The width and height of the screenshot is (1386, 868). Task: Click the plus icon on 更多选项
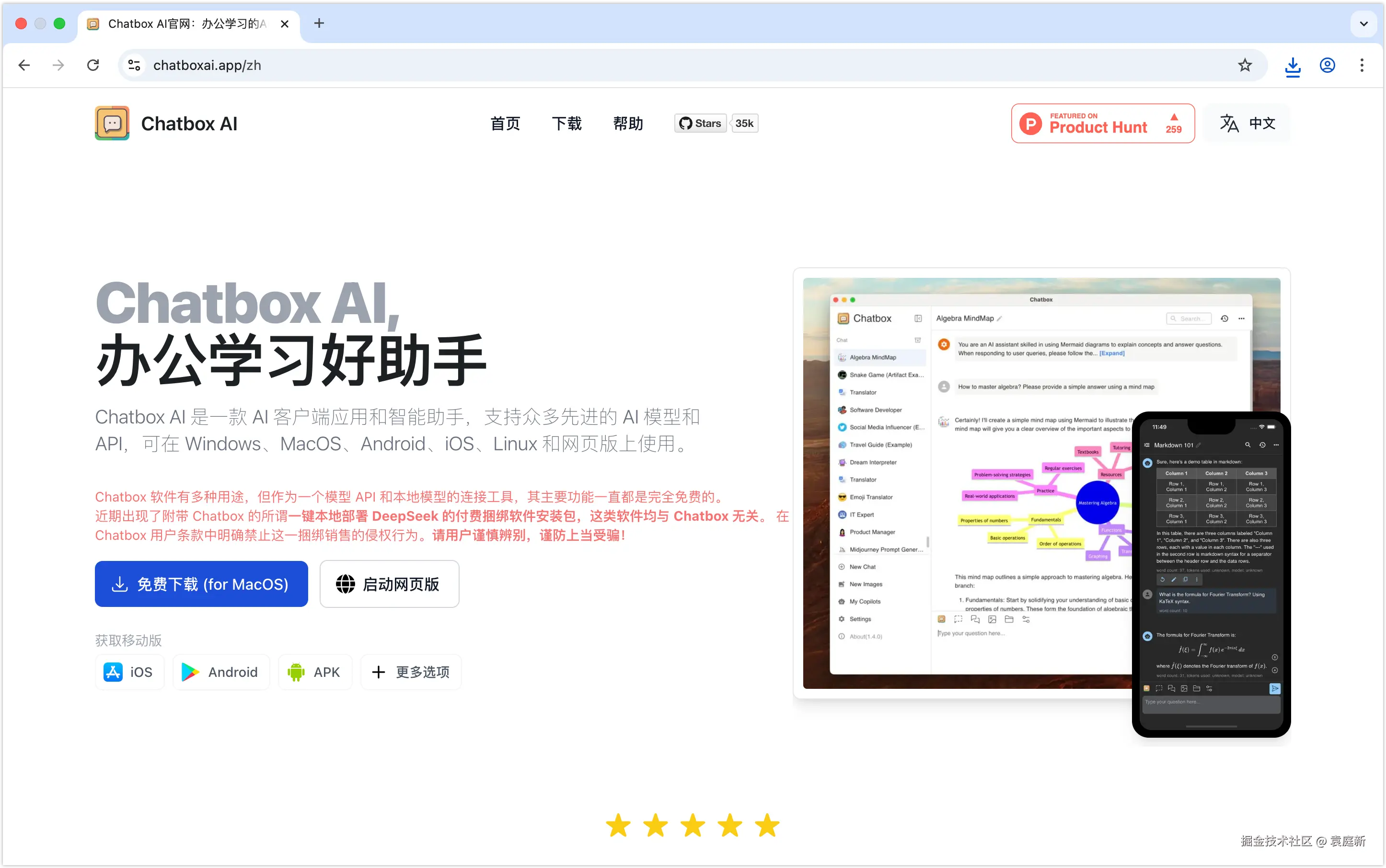coord(378,672)
